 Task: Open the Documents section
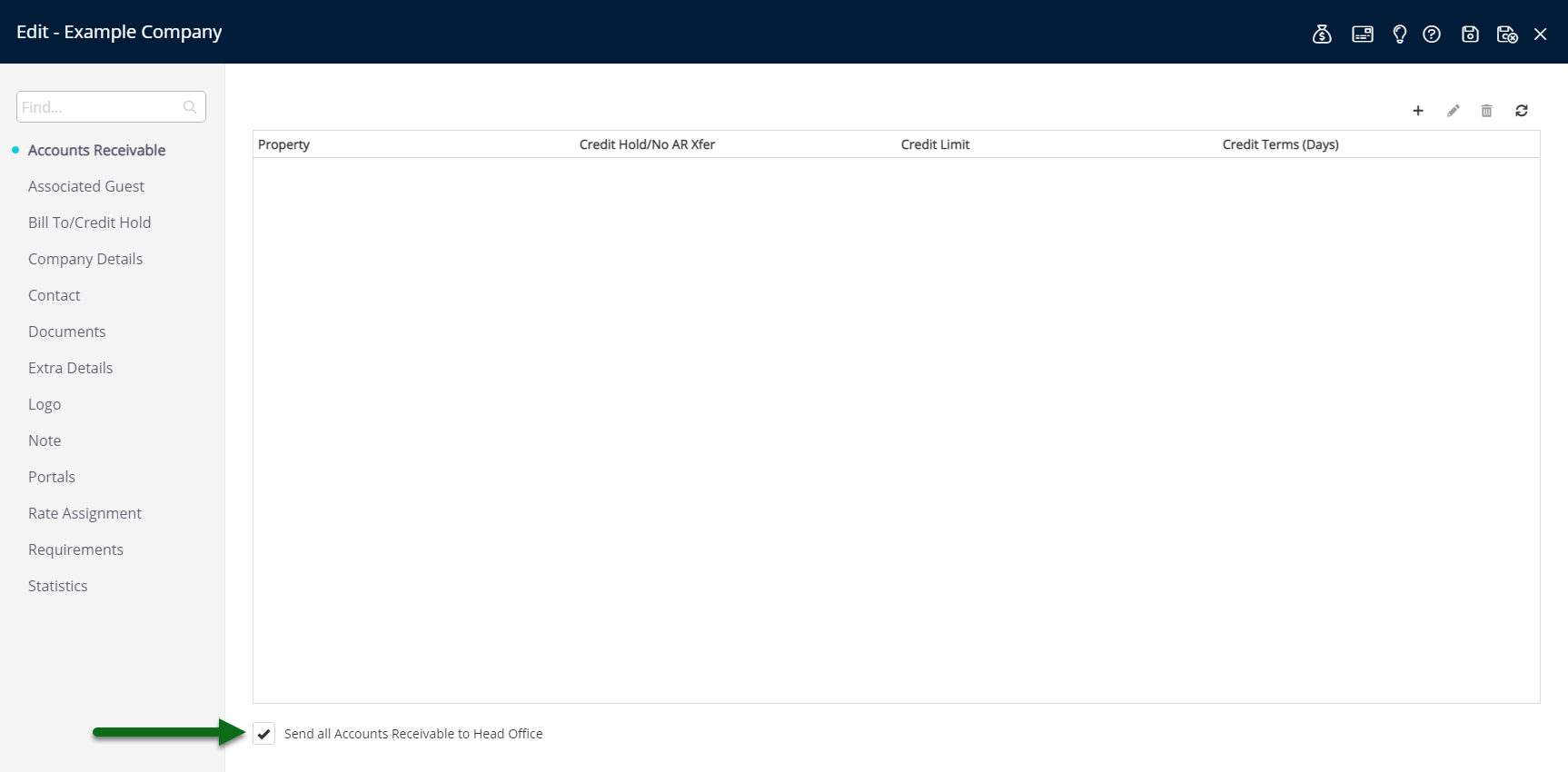[x=66, y=332]
